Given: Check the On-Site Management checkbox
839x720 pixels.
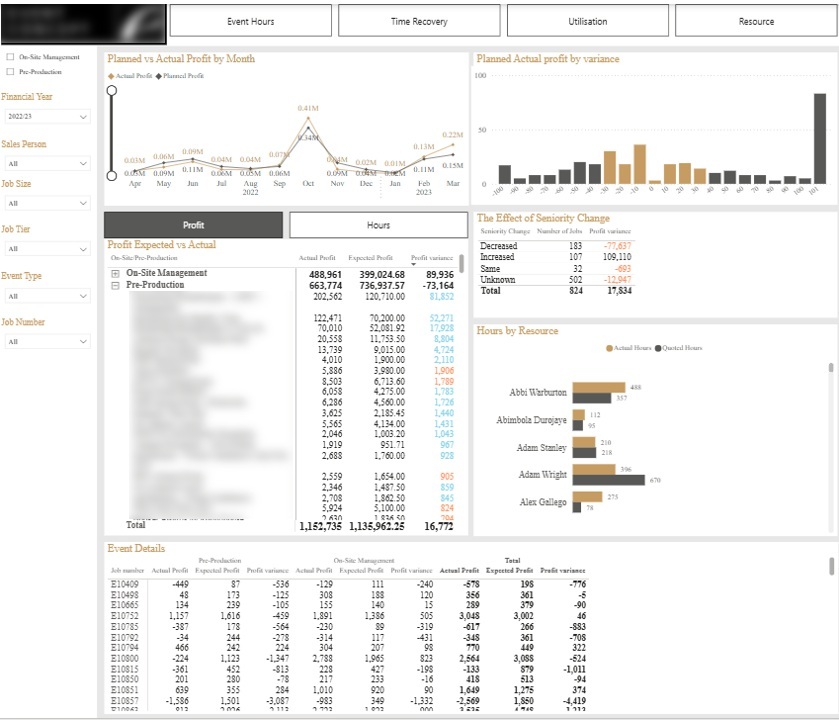Looking at the screenshot, I should tap(9, 57).
